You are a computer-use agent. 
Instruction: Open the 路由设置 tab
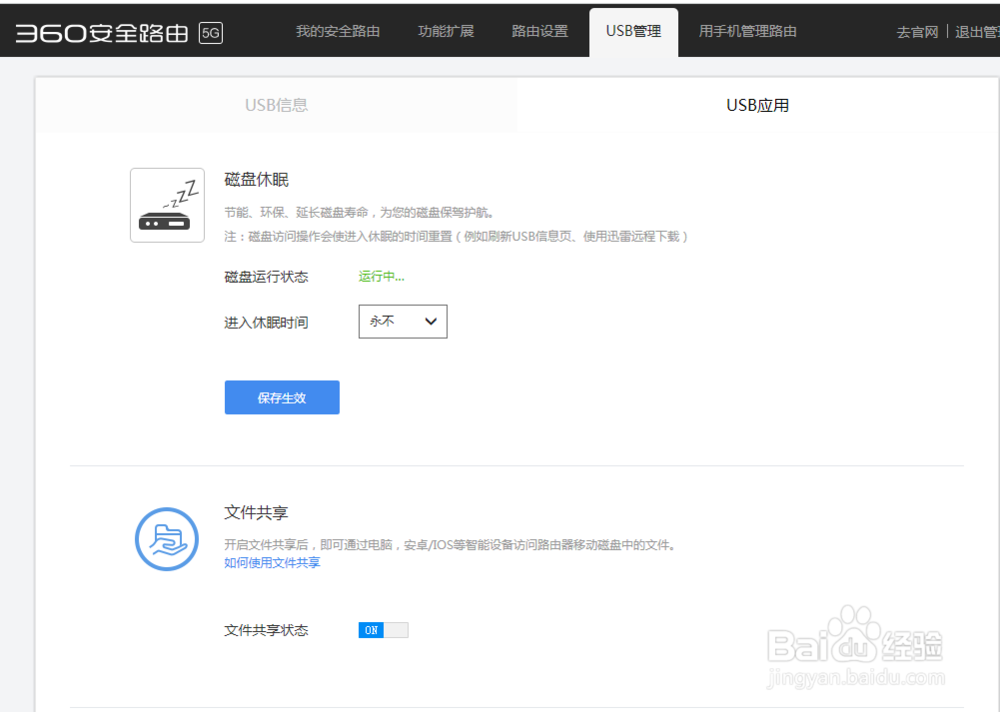tap(540, 31)
